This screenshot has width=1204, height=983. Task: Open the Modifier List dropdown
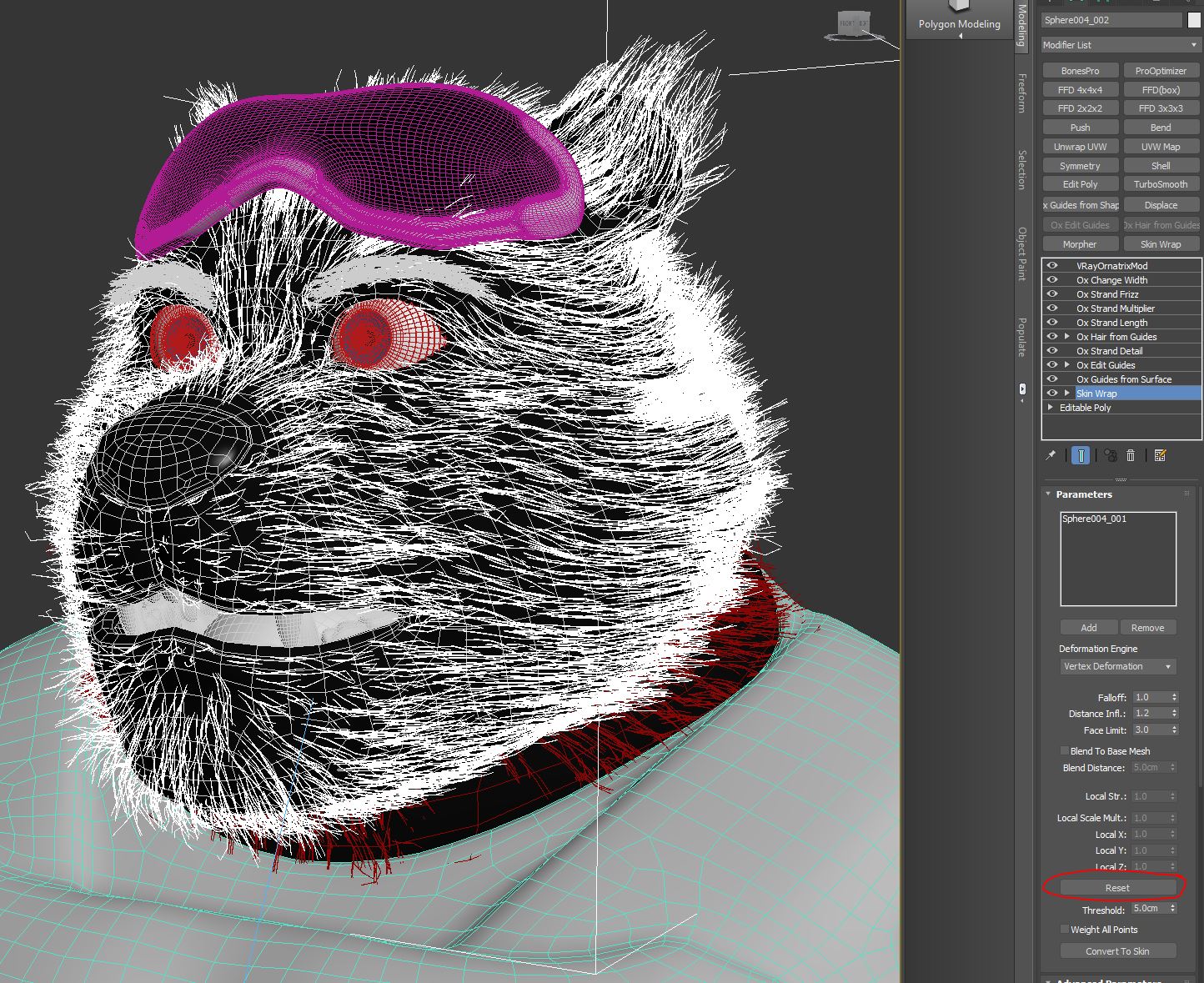(1119, 45)
